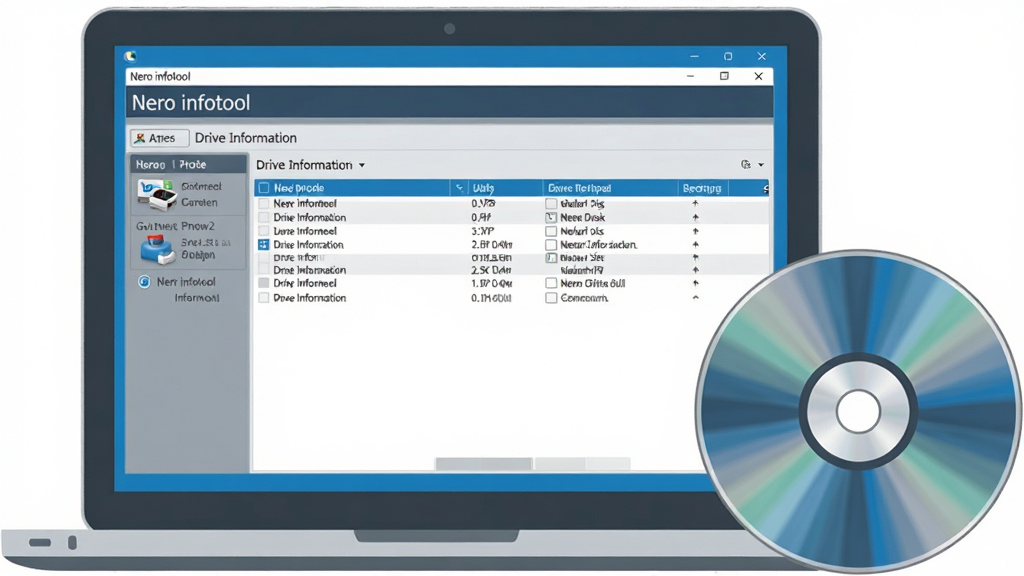Toggle the checkbox beside "Nero Gifts 8ull"

pos(551,283)
